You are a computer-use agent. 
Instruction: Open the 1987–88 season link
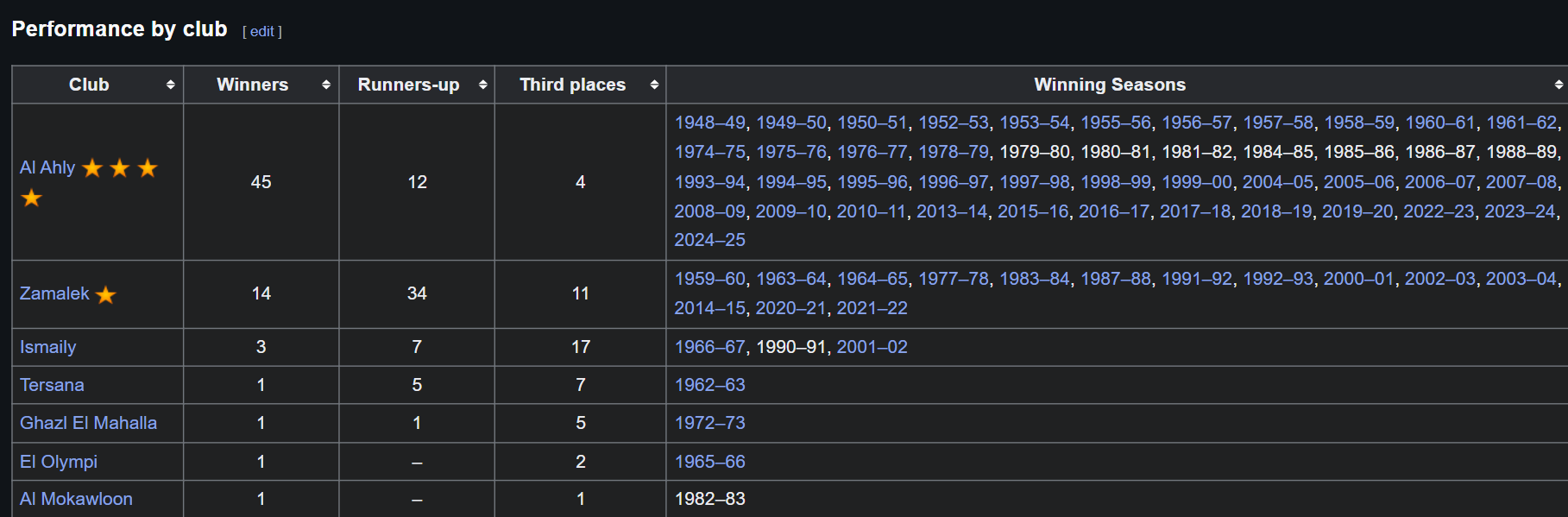click(1116, 279)
